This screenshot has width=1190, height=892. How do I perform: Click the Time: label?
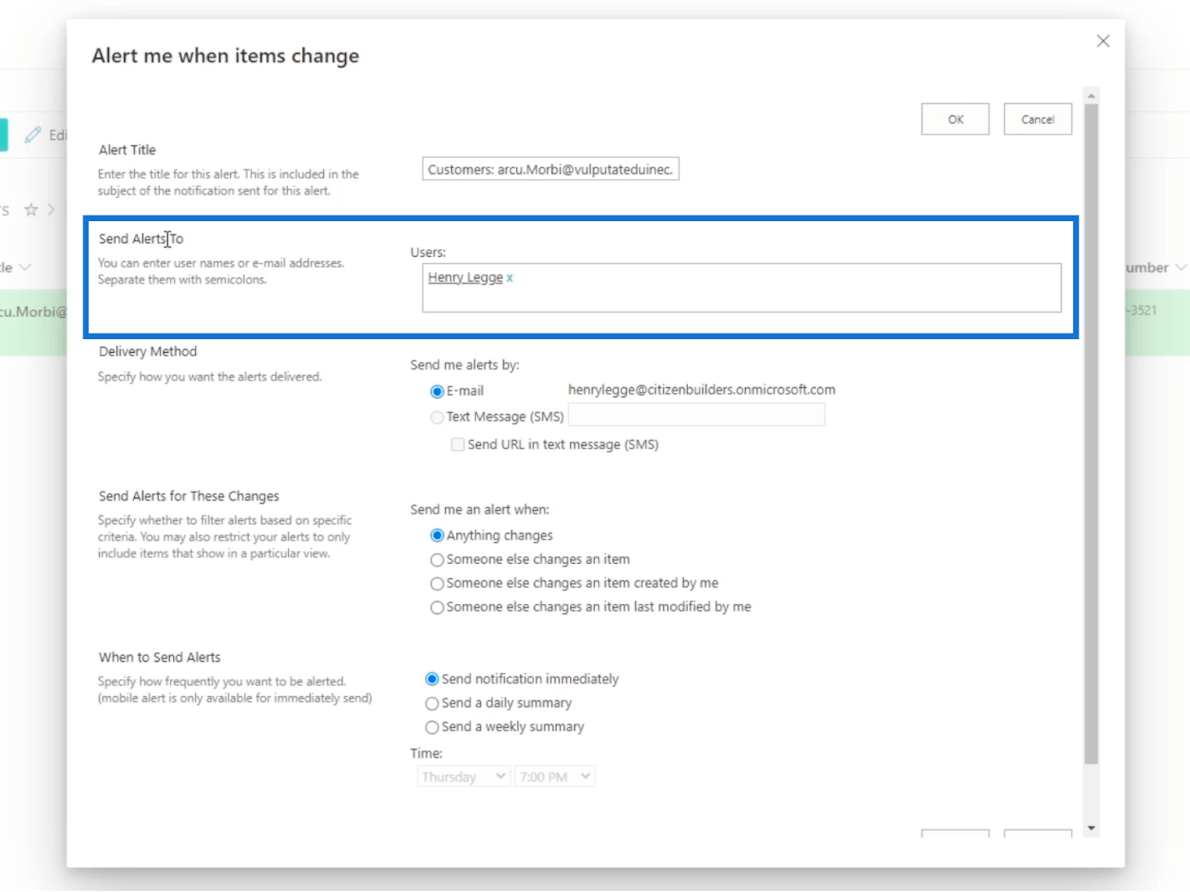click(x=427, y=753)
